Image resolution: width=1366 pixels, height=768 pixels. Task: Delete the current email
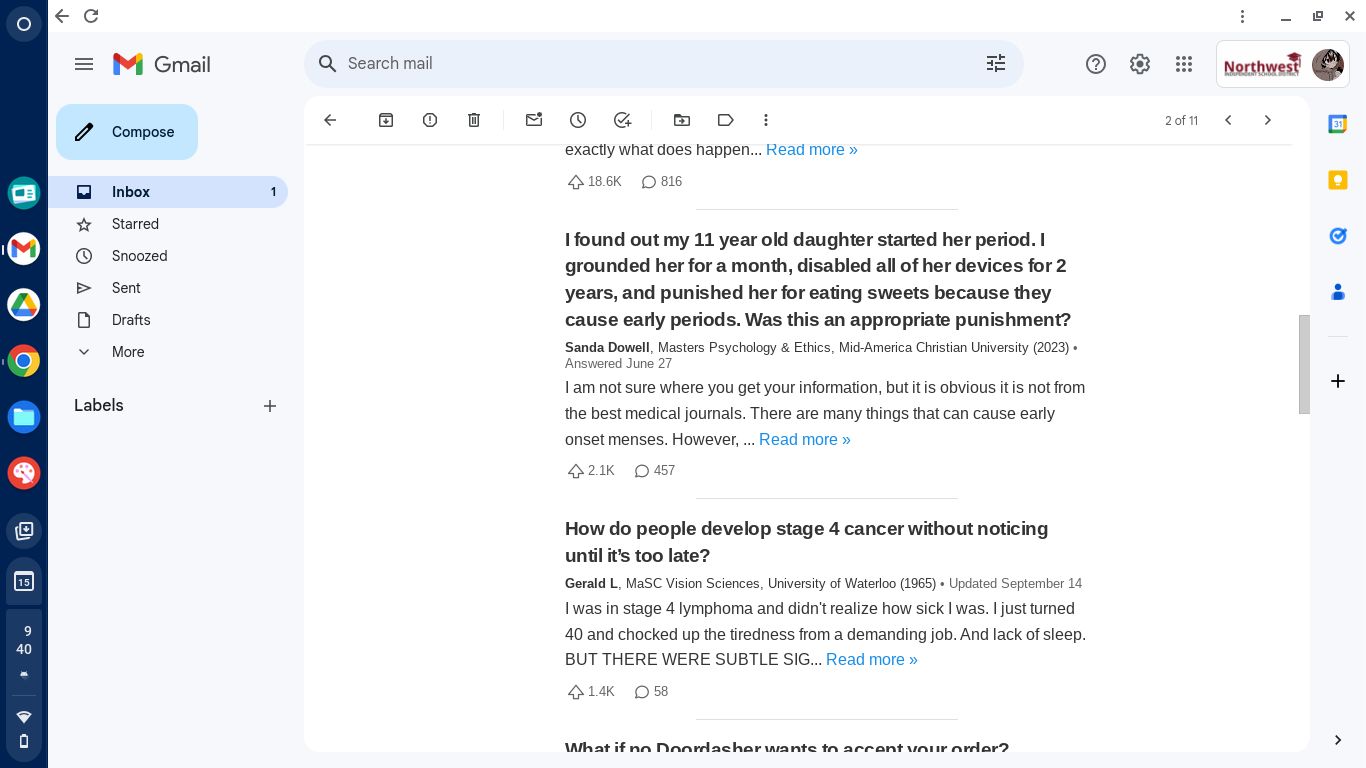(x=474, y=120)
